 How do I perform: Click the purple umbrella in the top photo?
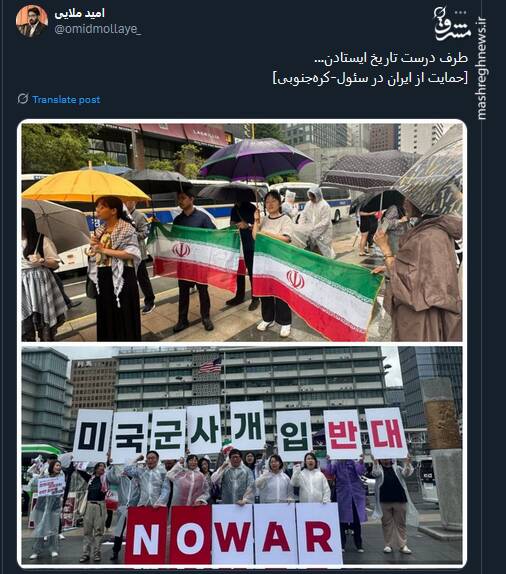[256, 158]
